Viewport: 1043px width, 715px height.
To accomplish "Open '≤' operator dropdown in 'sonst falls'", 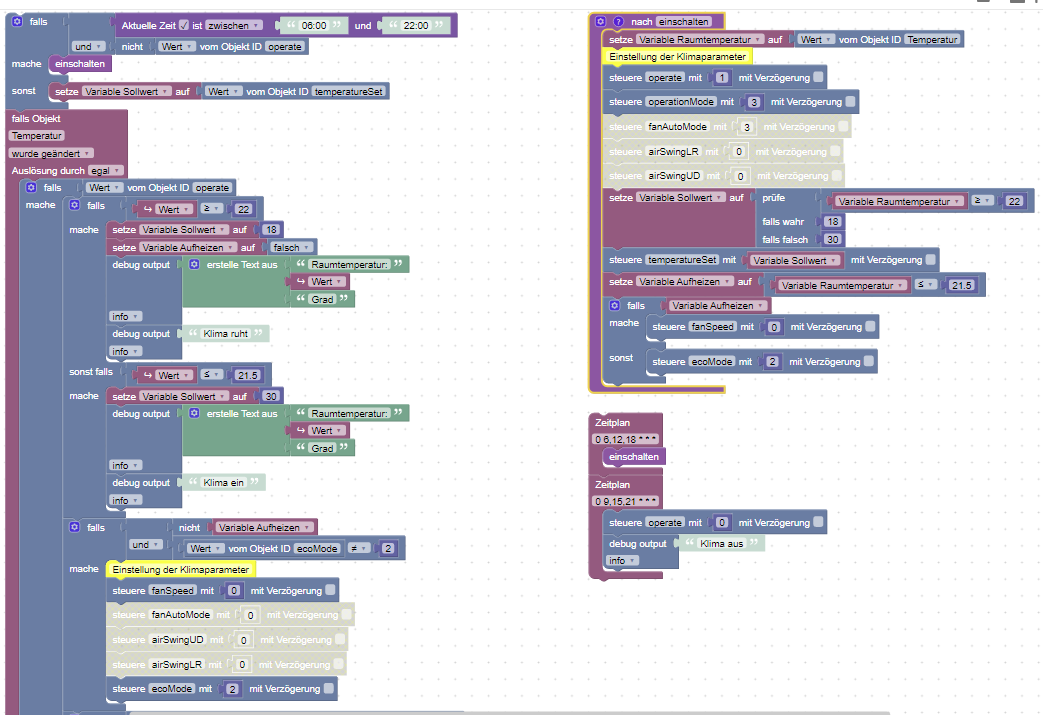I will 211,375.
